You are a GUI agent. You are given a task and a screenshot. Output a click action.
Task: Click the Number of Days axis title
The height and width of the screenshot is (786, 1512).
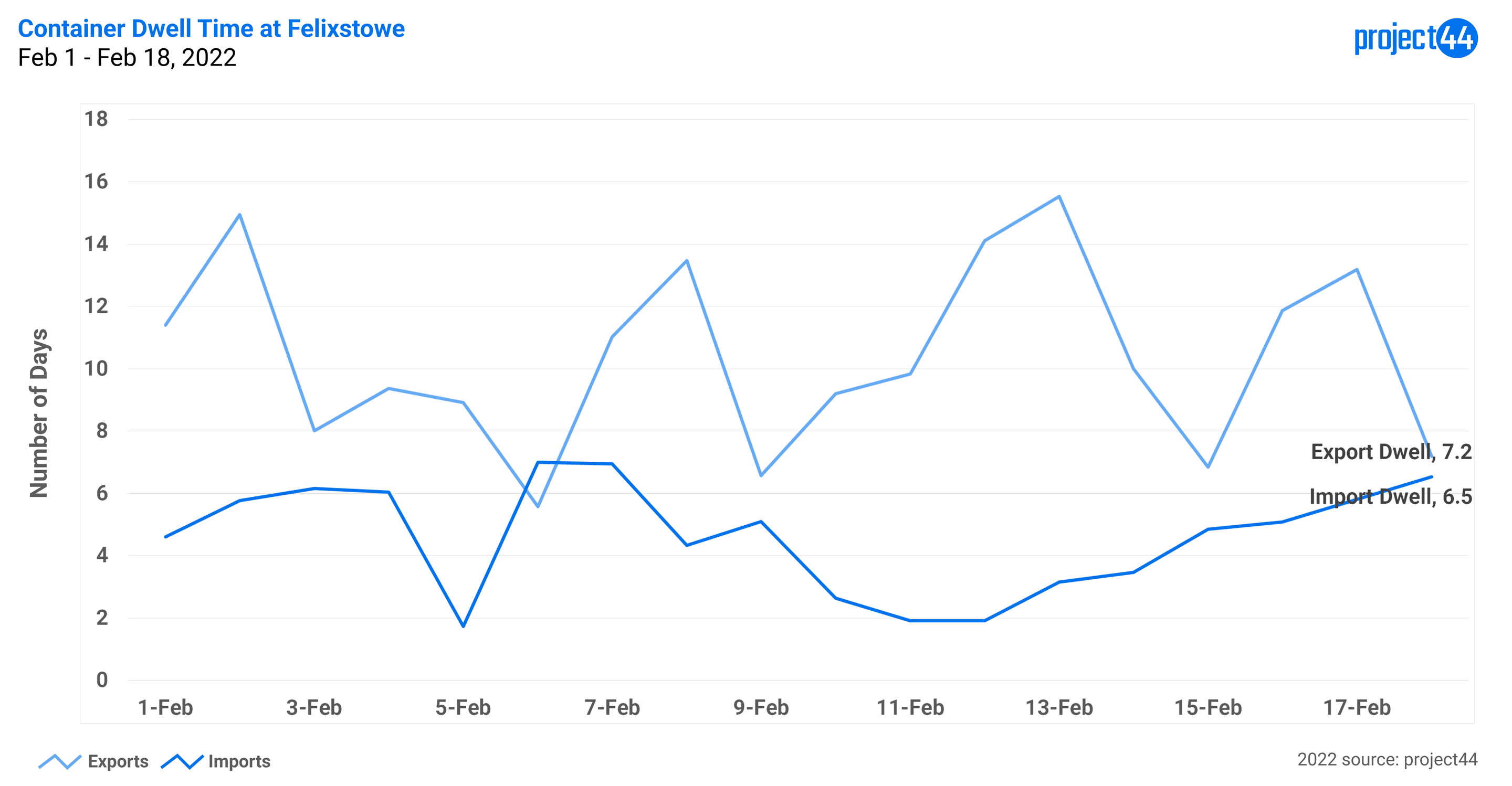pos(39,413)
